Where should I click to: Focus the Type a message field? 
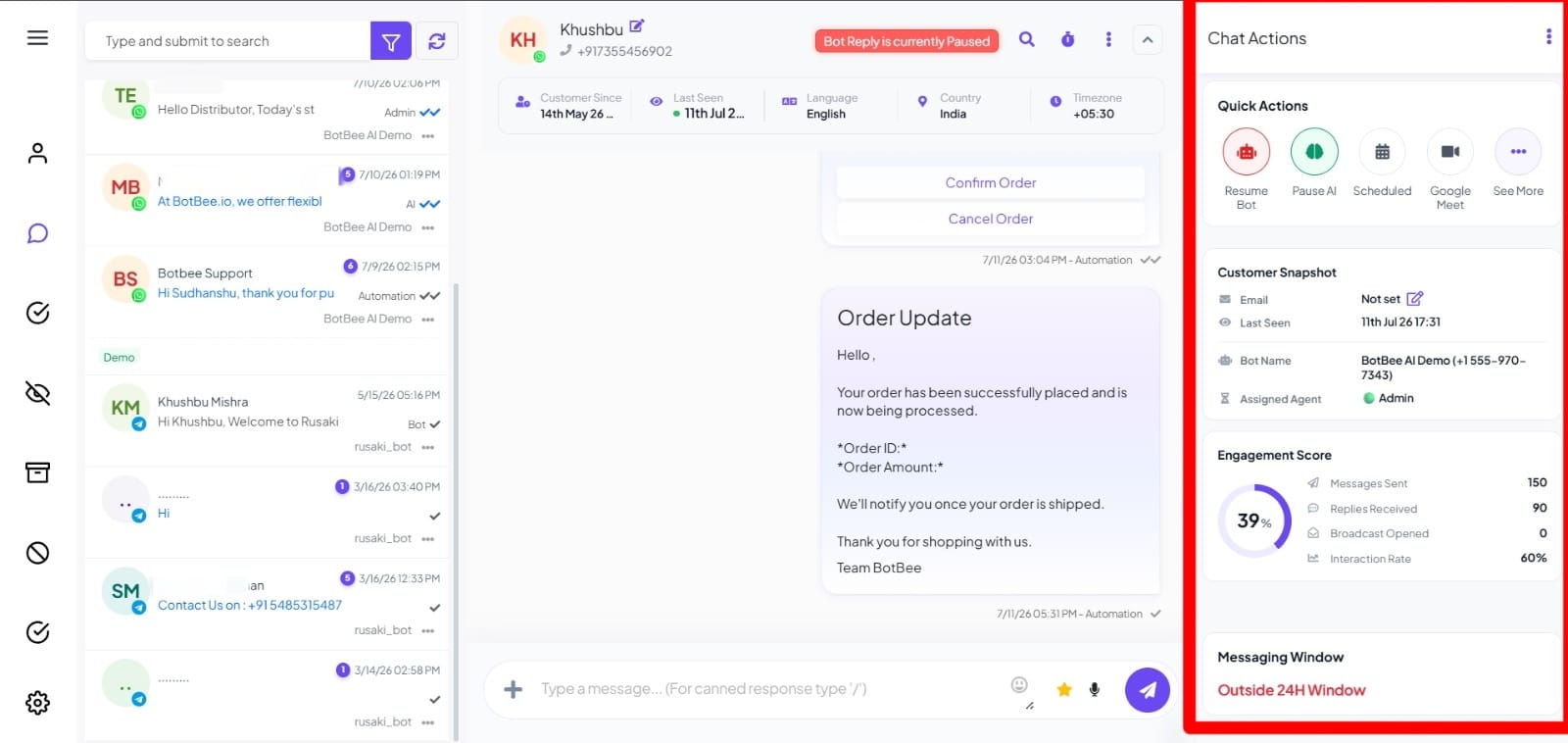(769, 689)
